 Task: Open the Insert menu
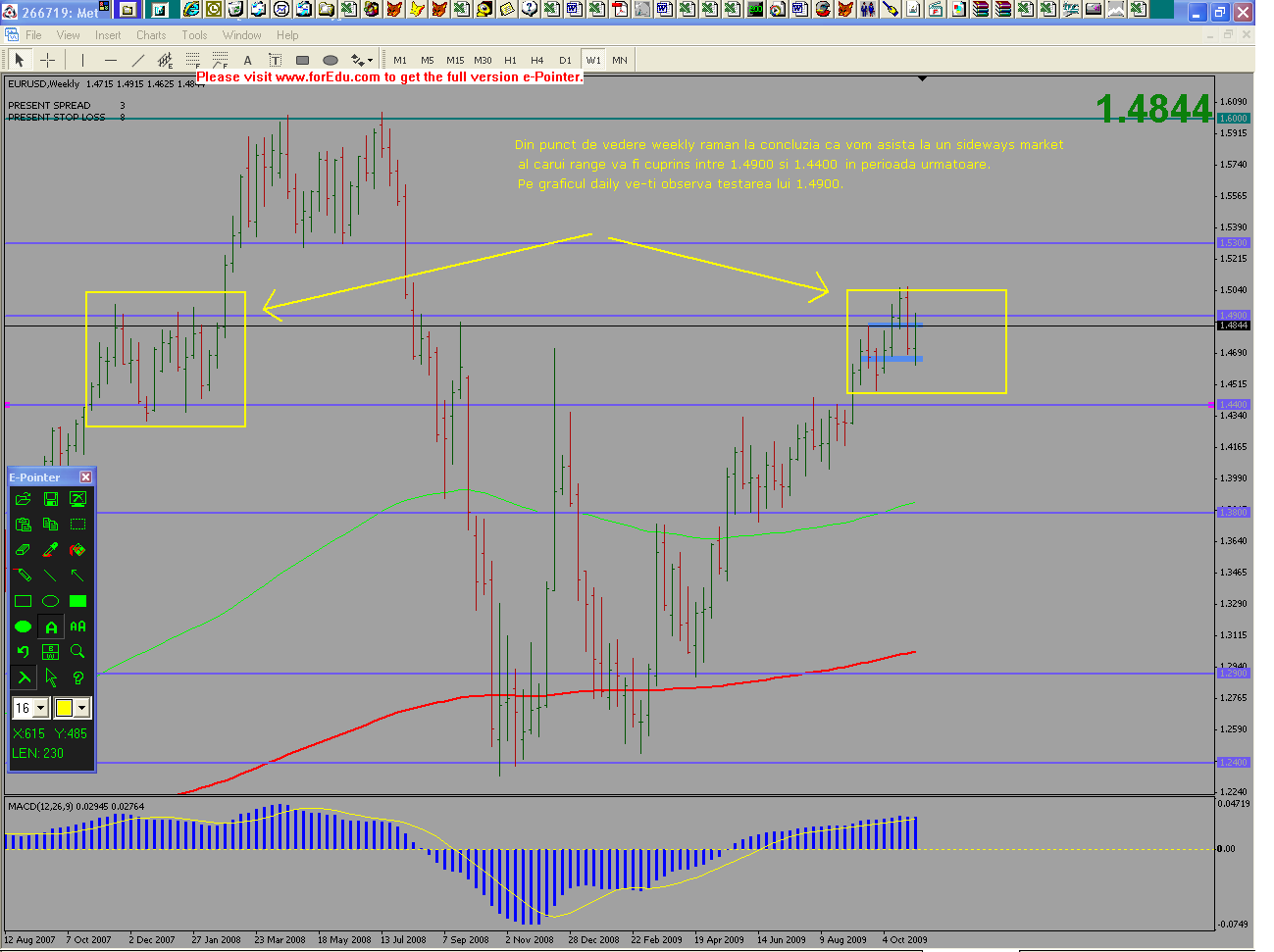[x=108, y=35]
